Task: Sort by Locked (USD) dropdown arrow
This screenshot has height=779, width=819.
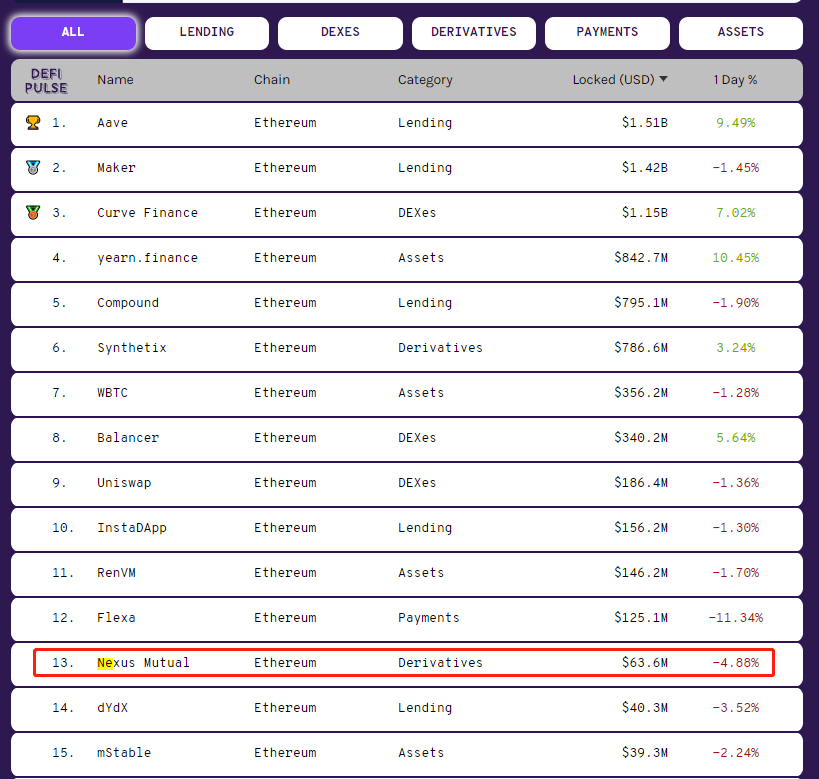Action: pos(663,79)
